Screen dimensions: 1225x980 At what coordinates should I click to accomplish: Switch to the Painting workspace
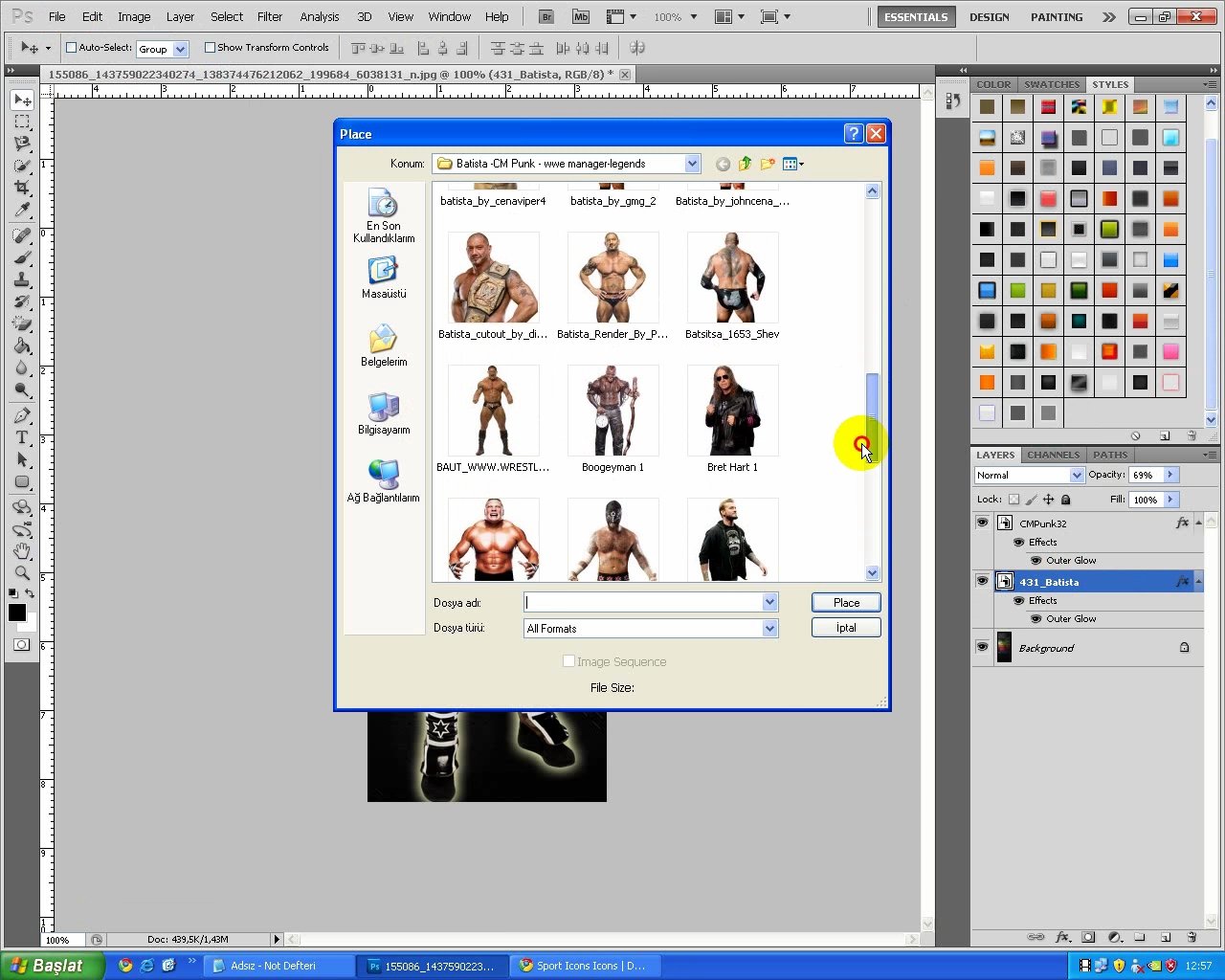pos(1057,16)
